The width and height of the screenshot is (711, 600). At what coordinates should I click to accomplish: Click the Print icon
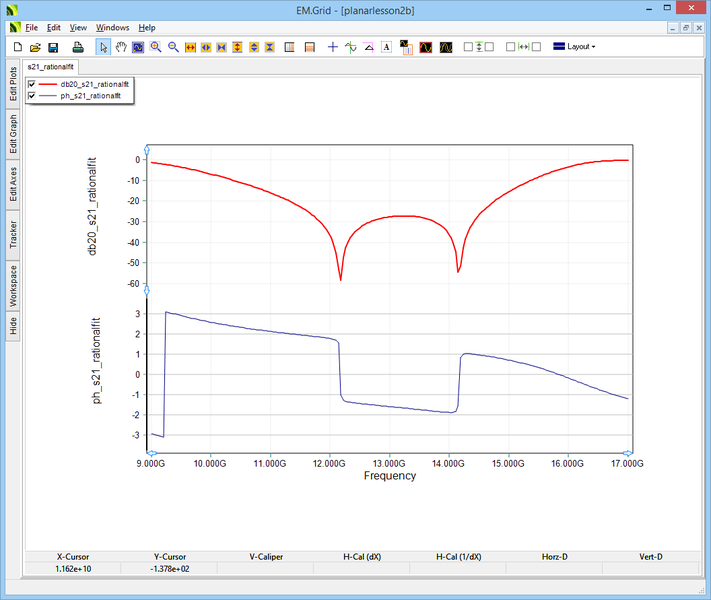(x=78, y=47)
